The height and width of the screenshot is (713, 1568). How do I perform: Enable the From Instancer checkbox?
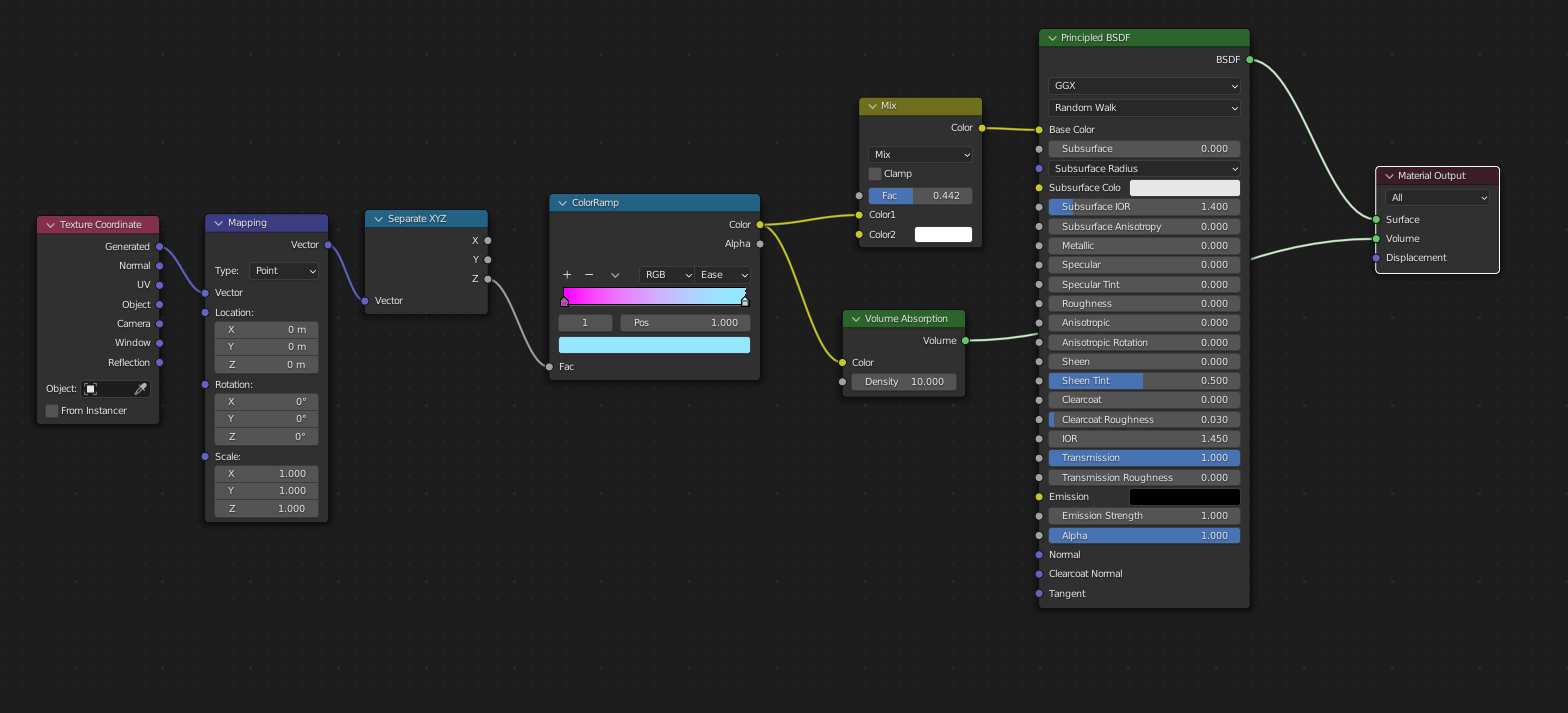(x=52, y=411)
